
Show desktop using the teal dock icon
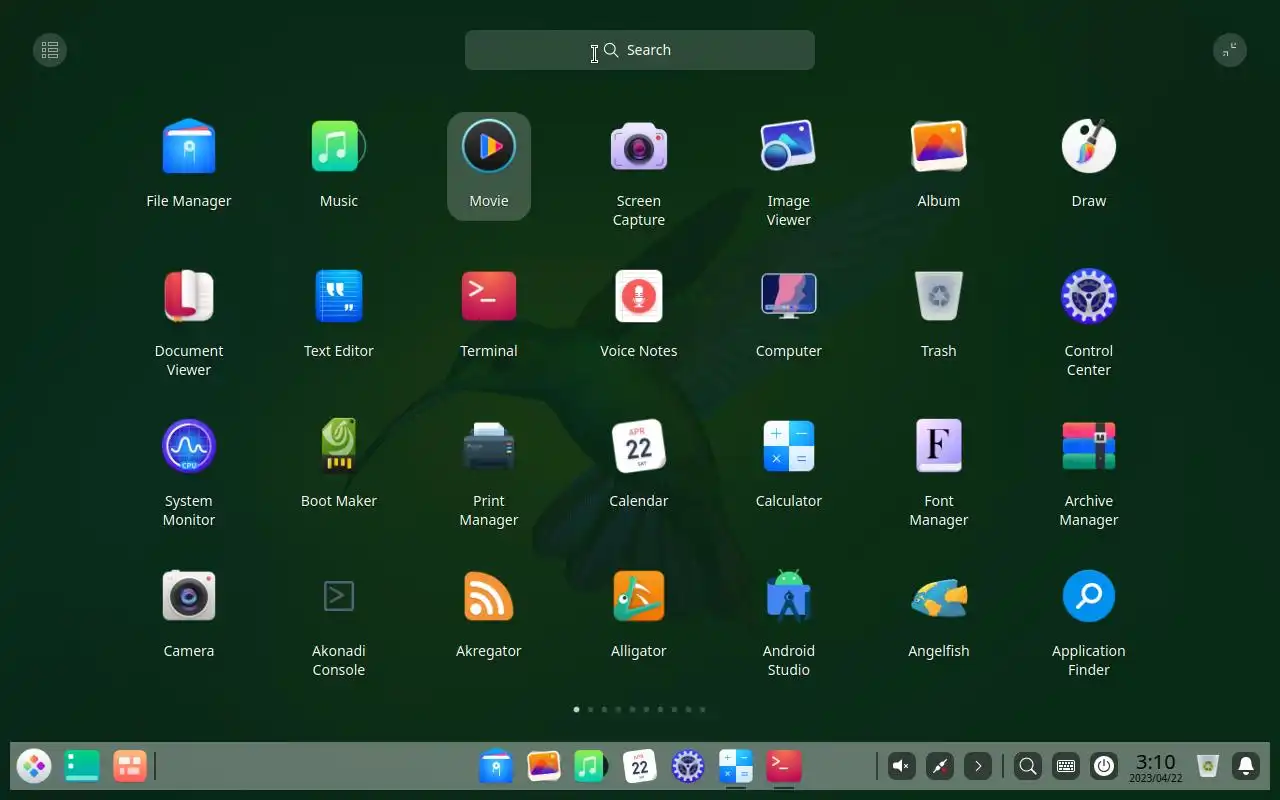(x=82, y=767)
